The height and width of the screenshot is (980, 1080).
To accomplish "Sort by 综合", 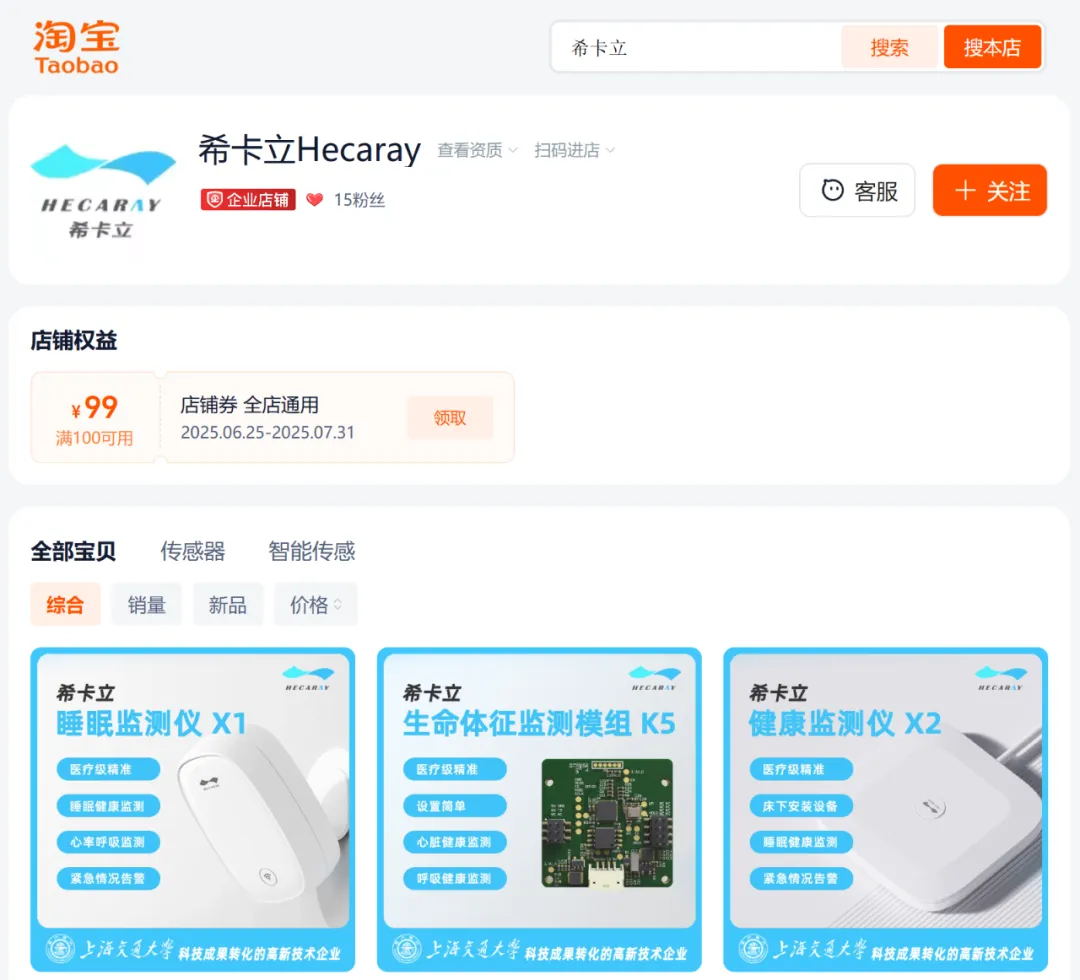I will 65,605.
